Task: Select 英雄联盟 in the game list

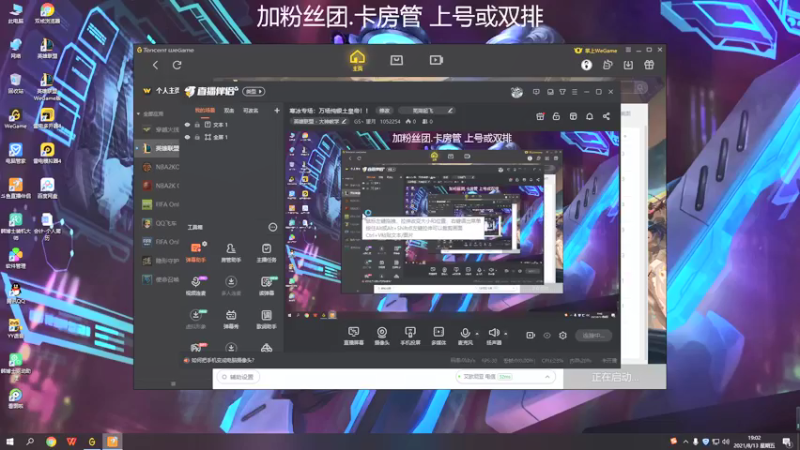Action: (160, 148)
